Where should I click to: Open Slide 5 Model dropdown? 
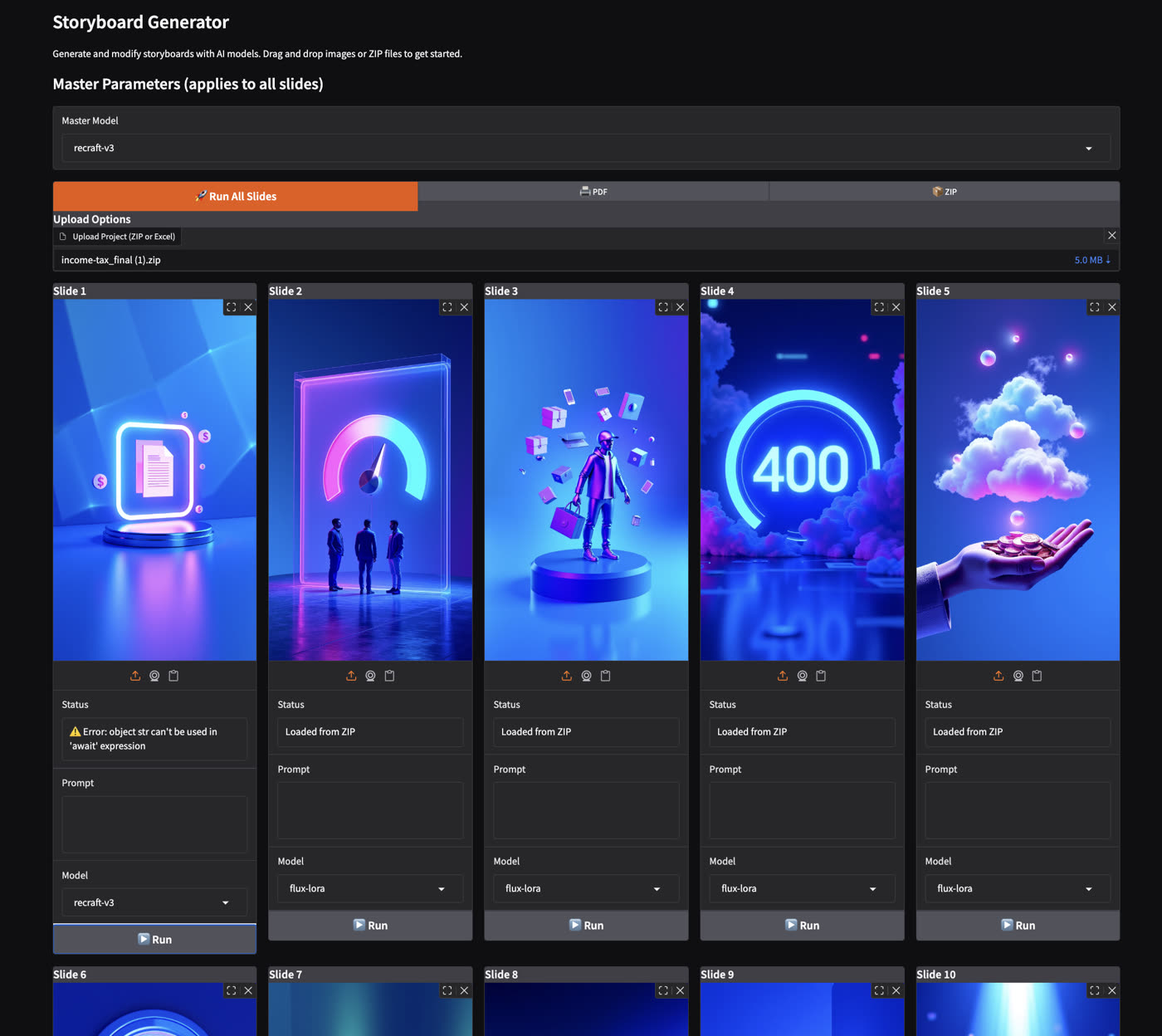tap(1018, 888)
